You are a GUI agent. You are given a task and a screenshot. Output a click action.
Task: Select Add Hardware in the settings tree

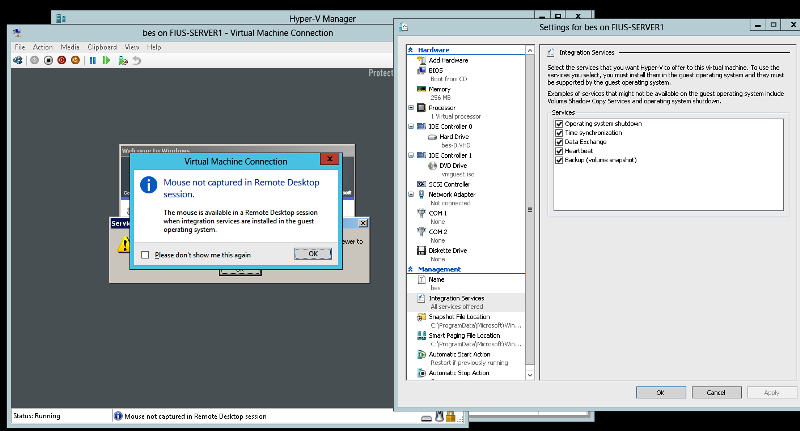point(448,60)
